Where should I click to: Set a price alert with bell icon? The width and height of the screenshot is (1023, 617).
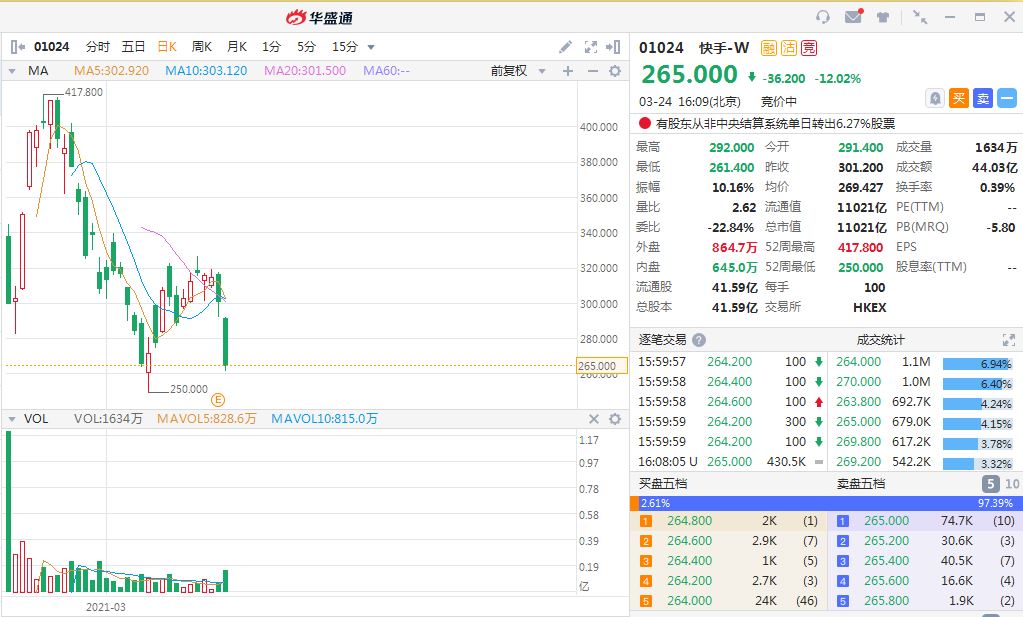point(935,98)
